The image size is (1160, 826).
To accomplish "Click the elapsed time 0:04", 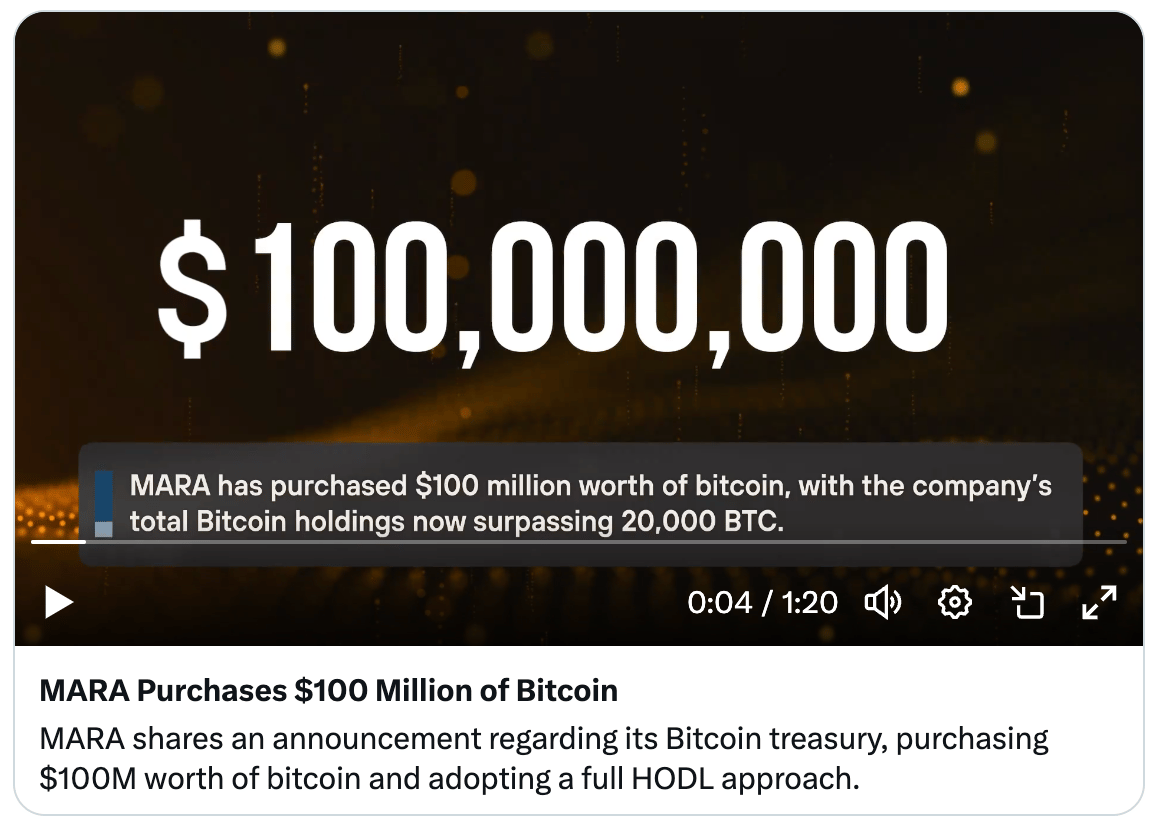I will click(719, 603).
